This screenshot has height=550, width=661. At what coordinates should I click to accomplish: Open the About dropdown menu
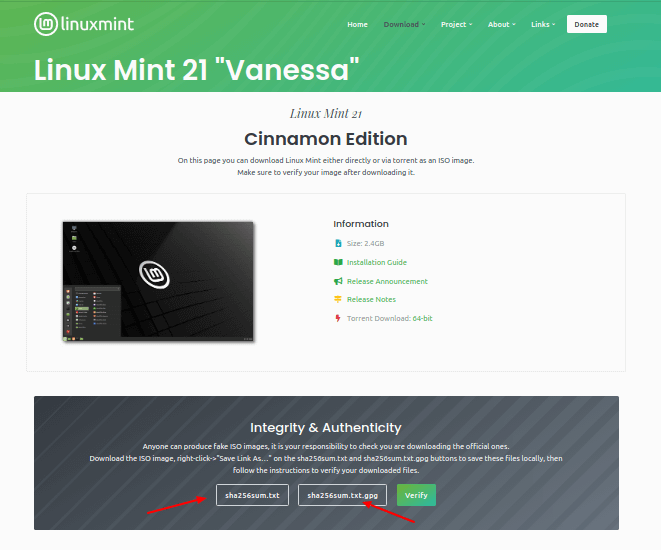(502, 24)
